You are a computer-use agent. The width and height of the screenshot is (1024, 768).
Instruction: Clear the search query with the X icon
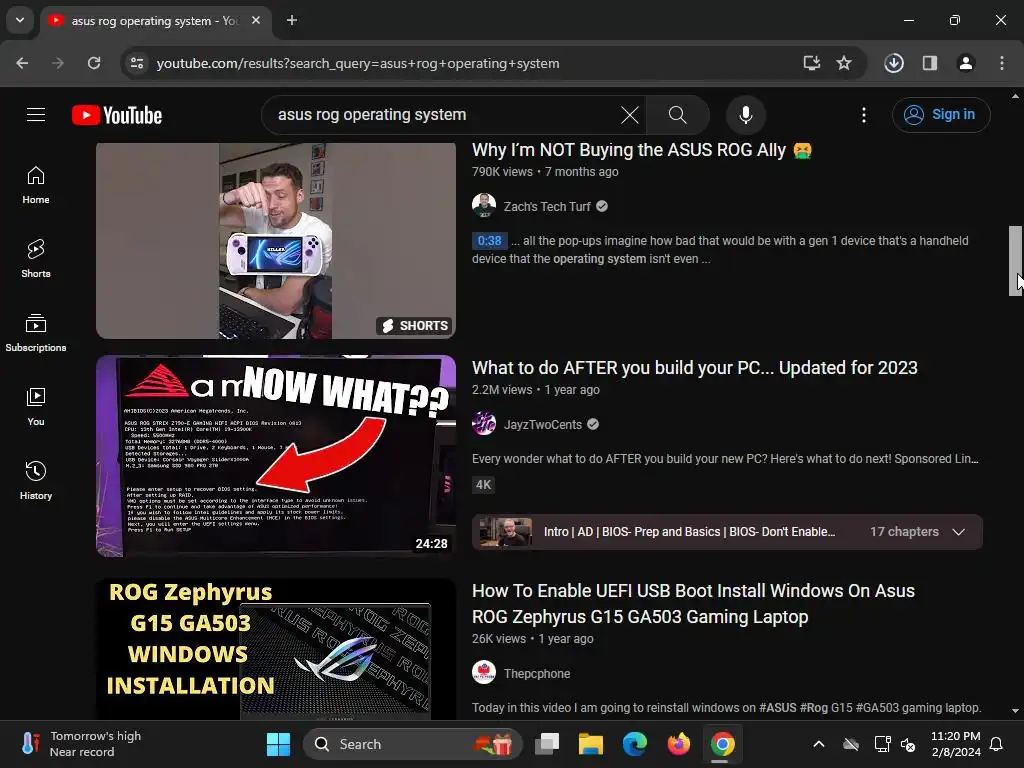[x=630, y=115]
